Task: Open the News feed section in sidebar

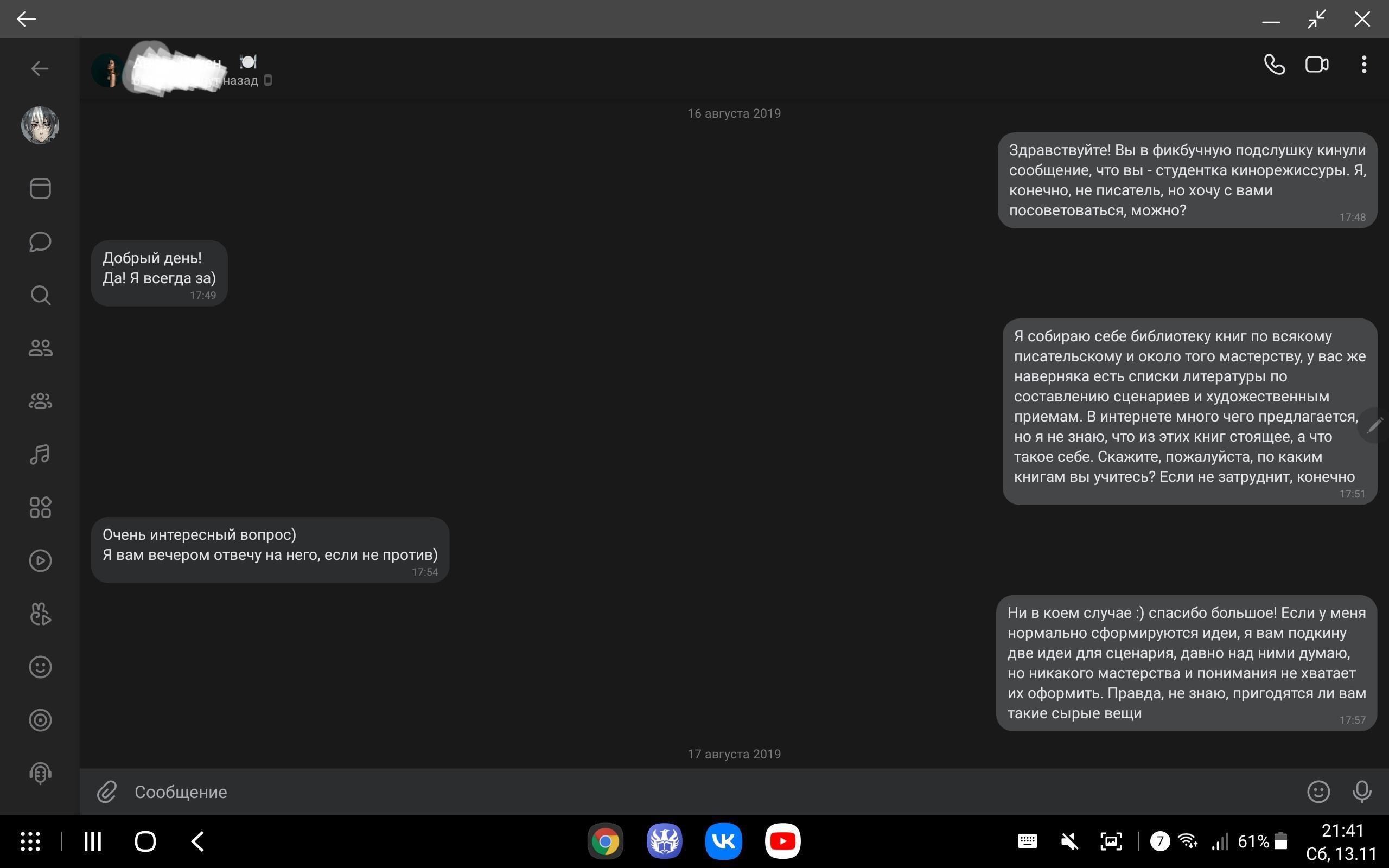Action: [40, 188]
